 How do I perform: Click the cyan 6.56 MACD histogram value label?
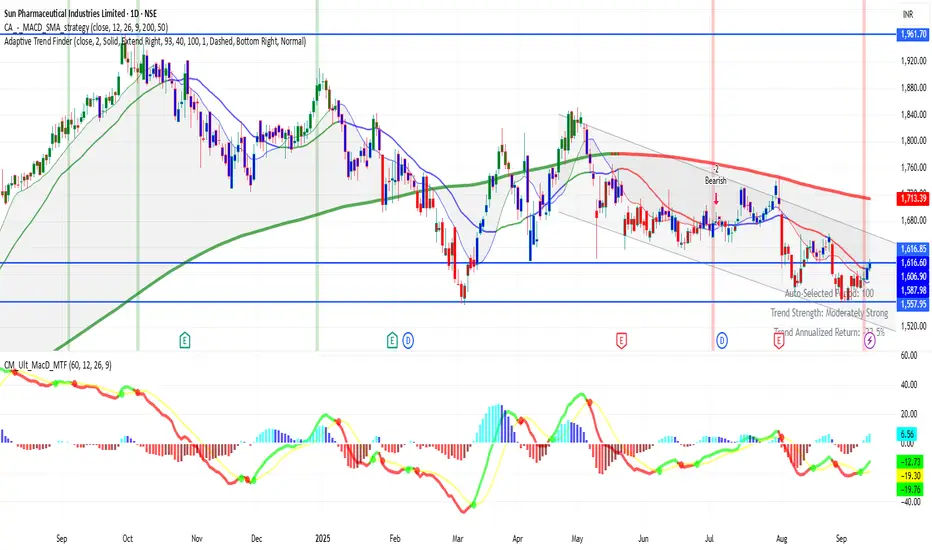pyautogui.click(x=907, y=435)
